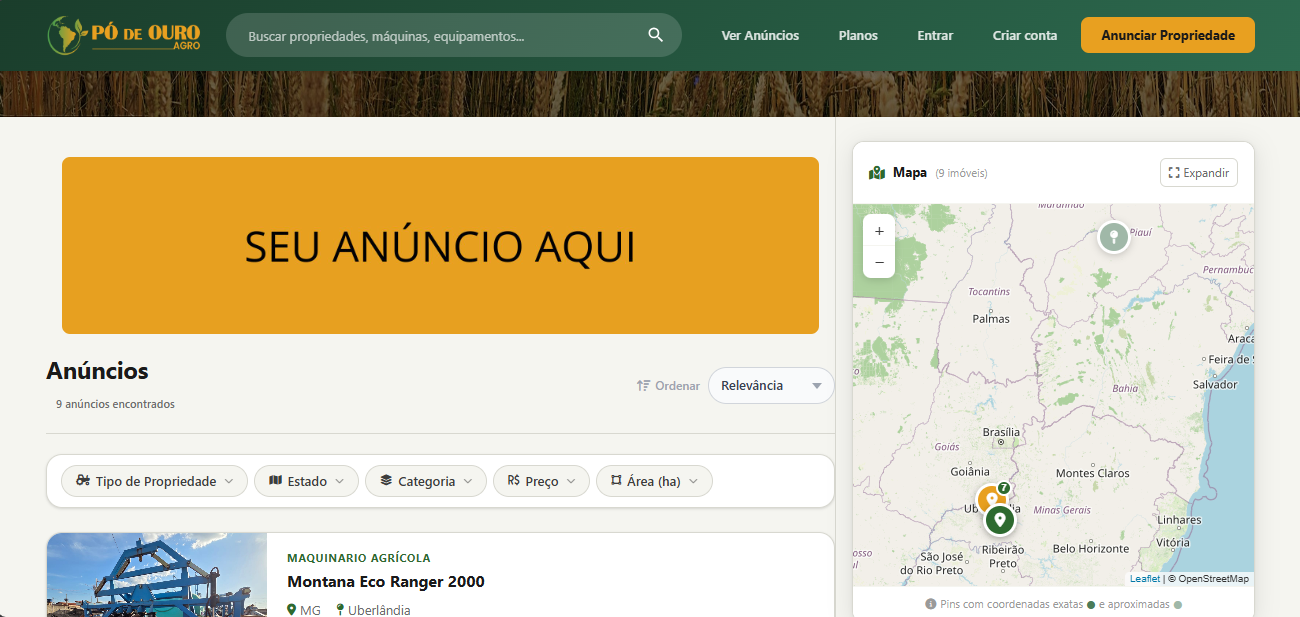Zoom out the map with minus button
The height and width of the screenshot is (617, 1300).
click(879, 262)
